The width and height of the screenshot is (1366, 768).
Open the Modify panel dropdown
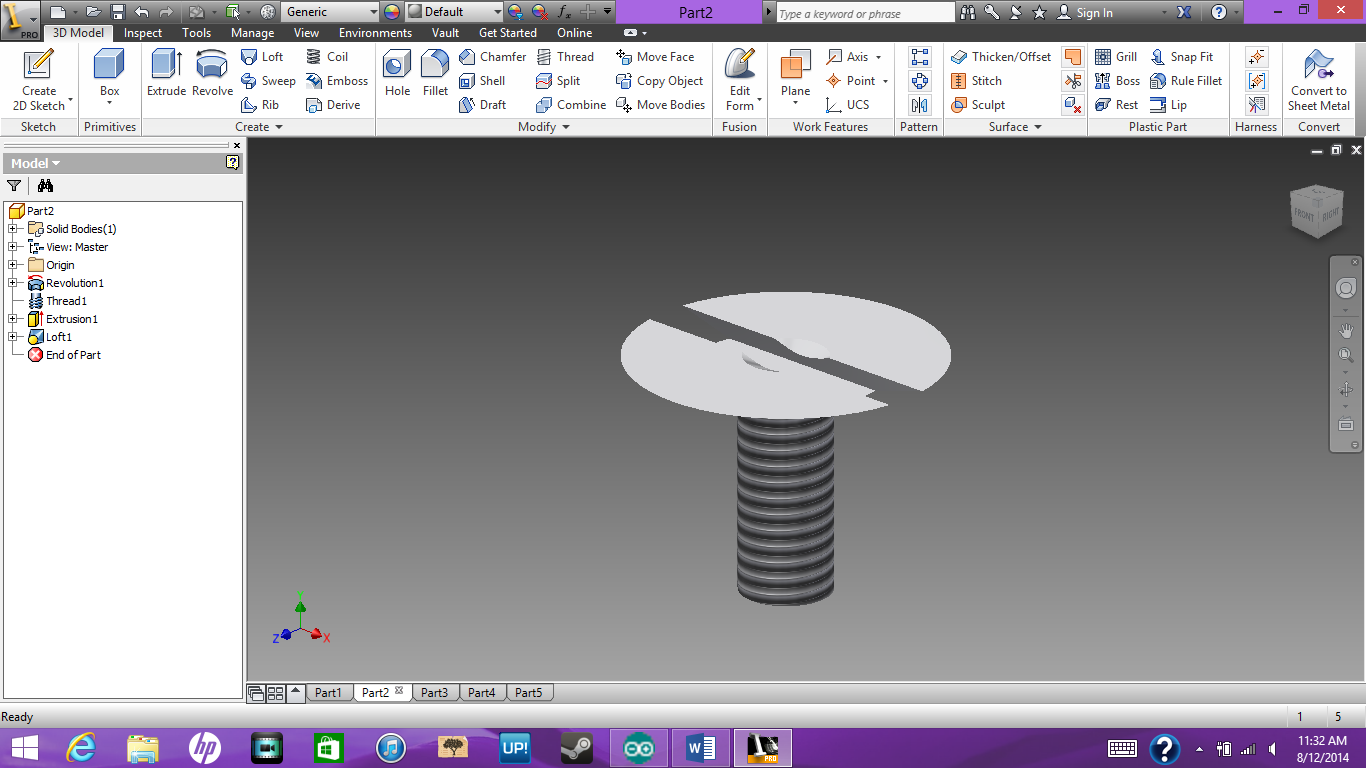[544, 127]
